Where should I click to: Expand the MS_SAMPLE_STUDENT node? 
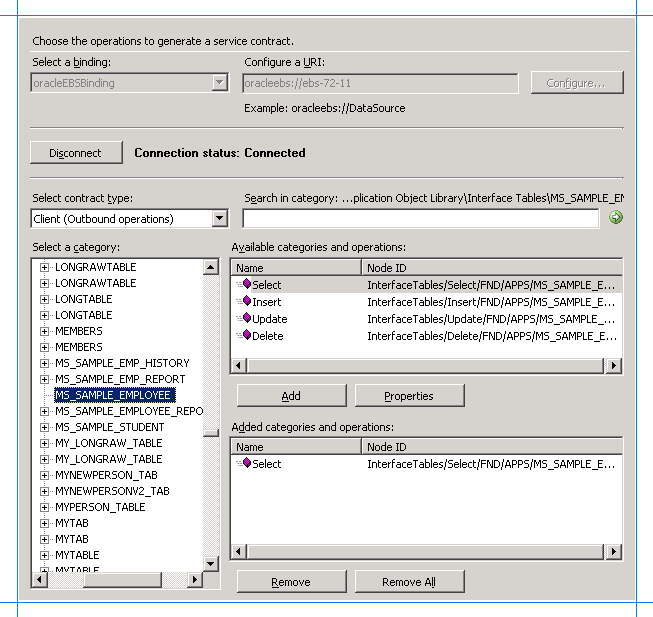pyautogui.click(x=44, y=427)
